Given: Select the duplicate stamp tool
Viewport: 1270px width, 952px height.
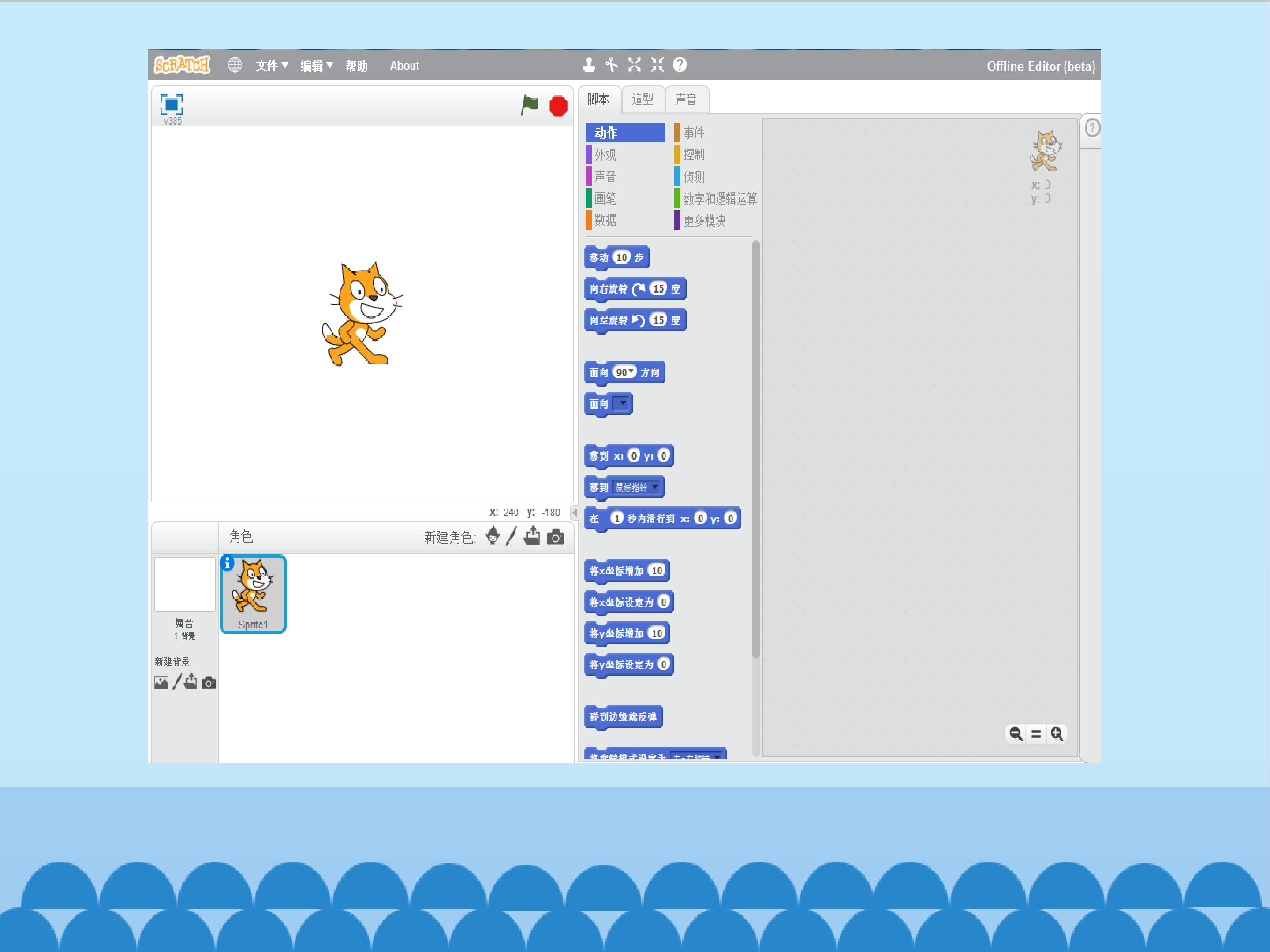Looking at the screenshot, I should pos(589,65).
